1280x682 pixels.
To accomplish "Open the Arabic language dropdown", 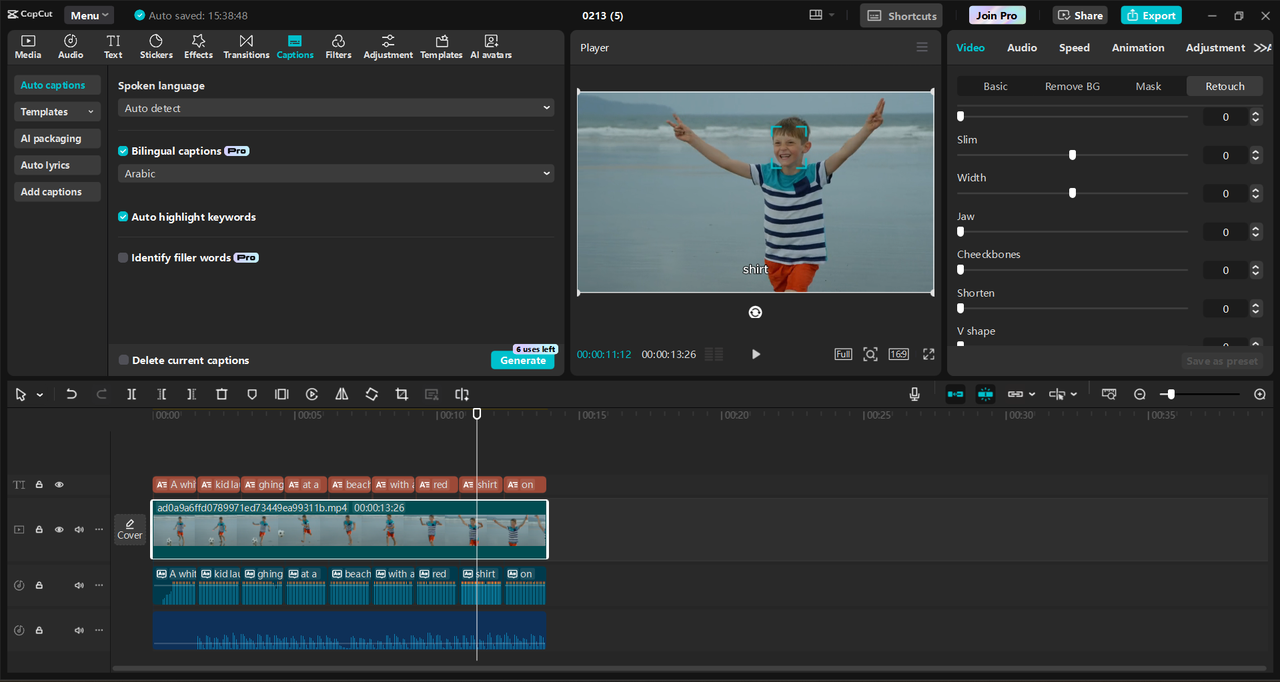I will coord(336,173).
